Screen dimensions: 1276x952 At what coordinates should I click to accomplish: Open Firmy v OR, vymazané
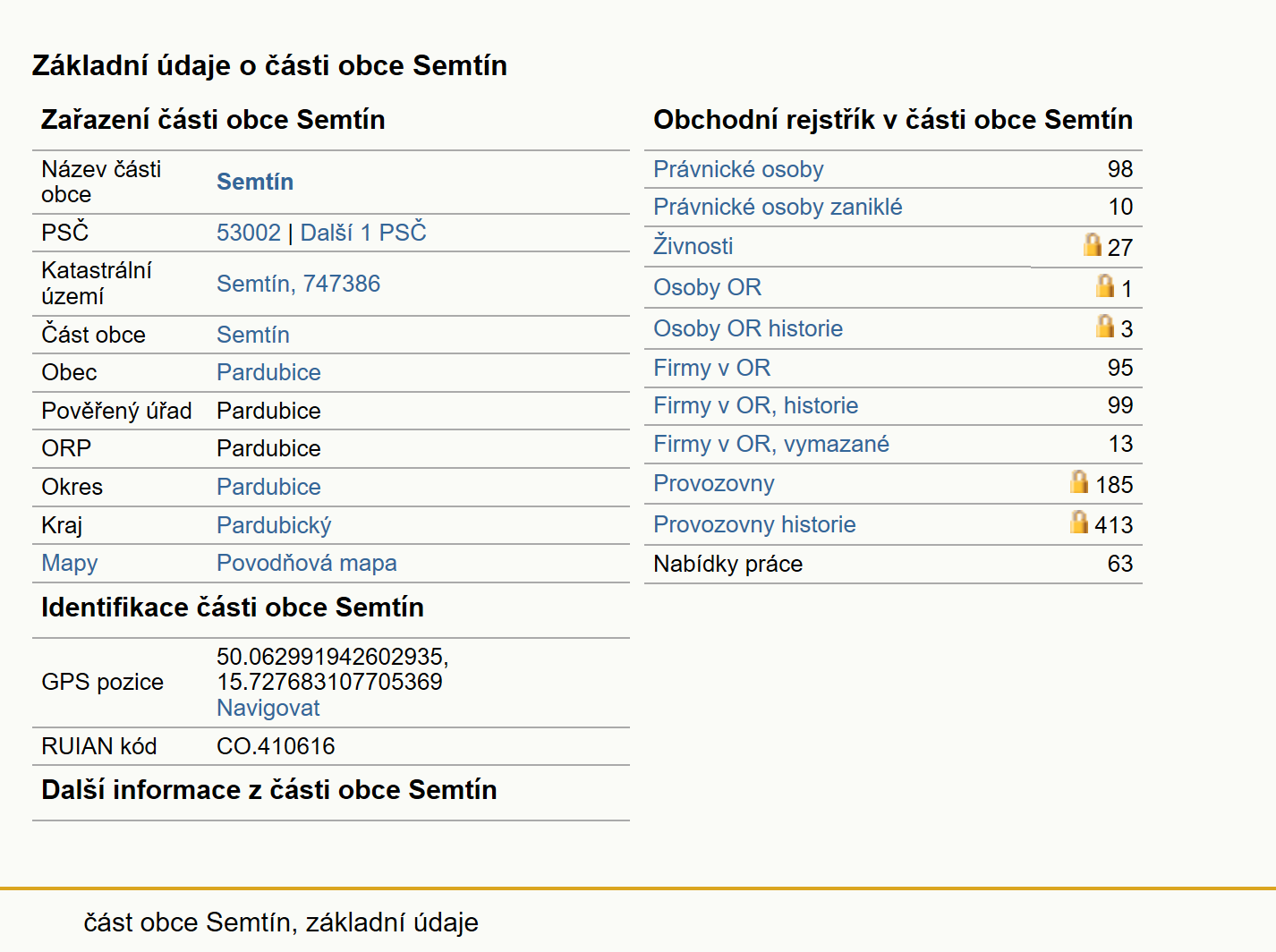(771, 444)
